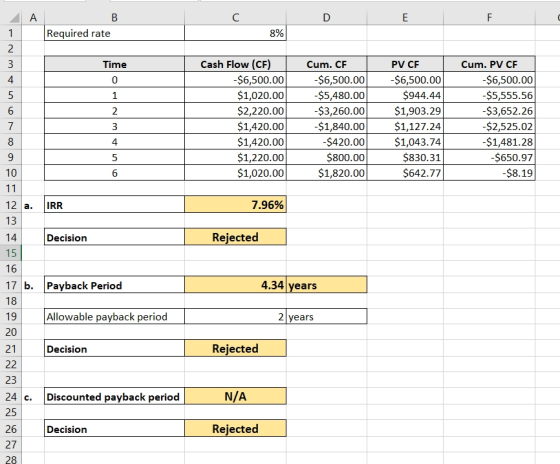This screenshot has width=560, height=464.
Task: Select cell showing -$650.97
Action: pyautogui.click(x=489, y=157)
